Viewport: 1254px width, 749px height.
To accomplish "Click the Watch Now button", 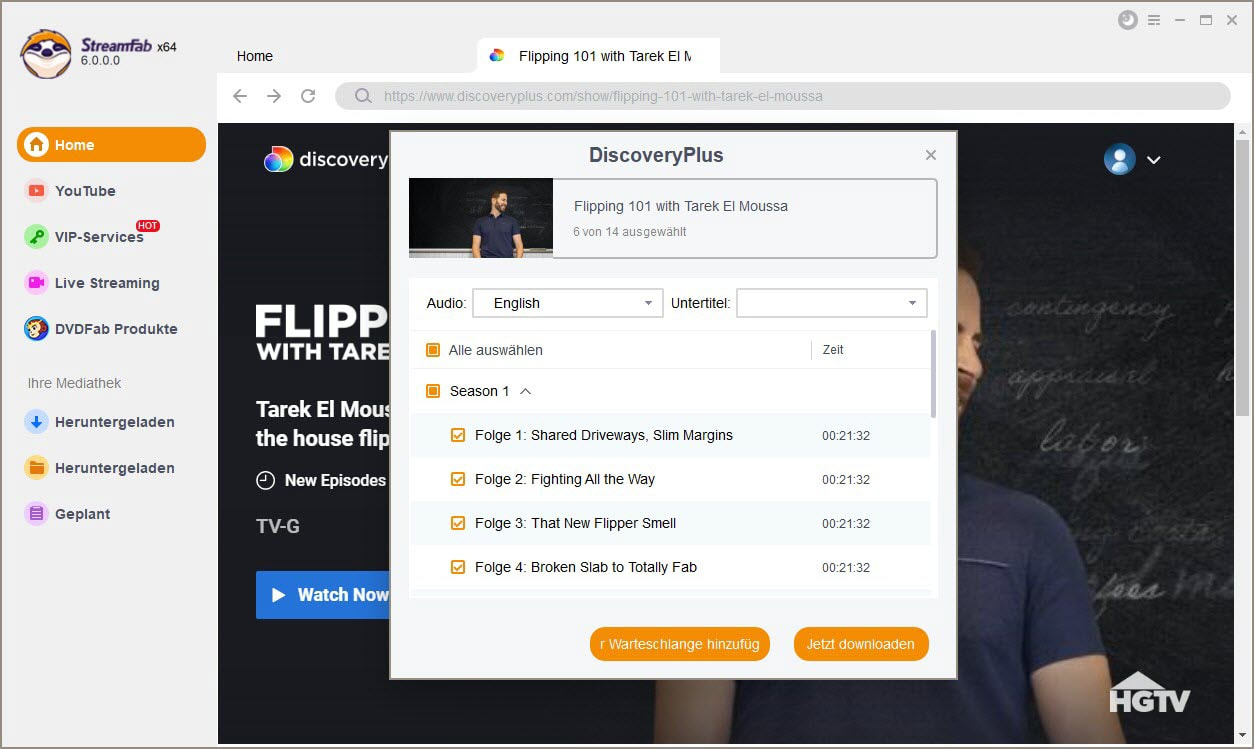I will coord(323,595).
